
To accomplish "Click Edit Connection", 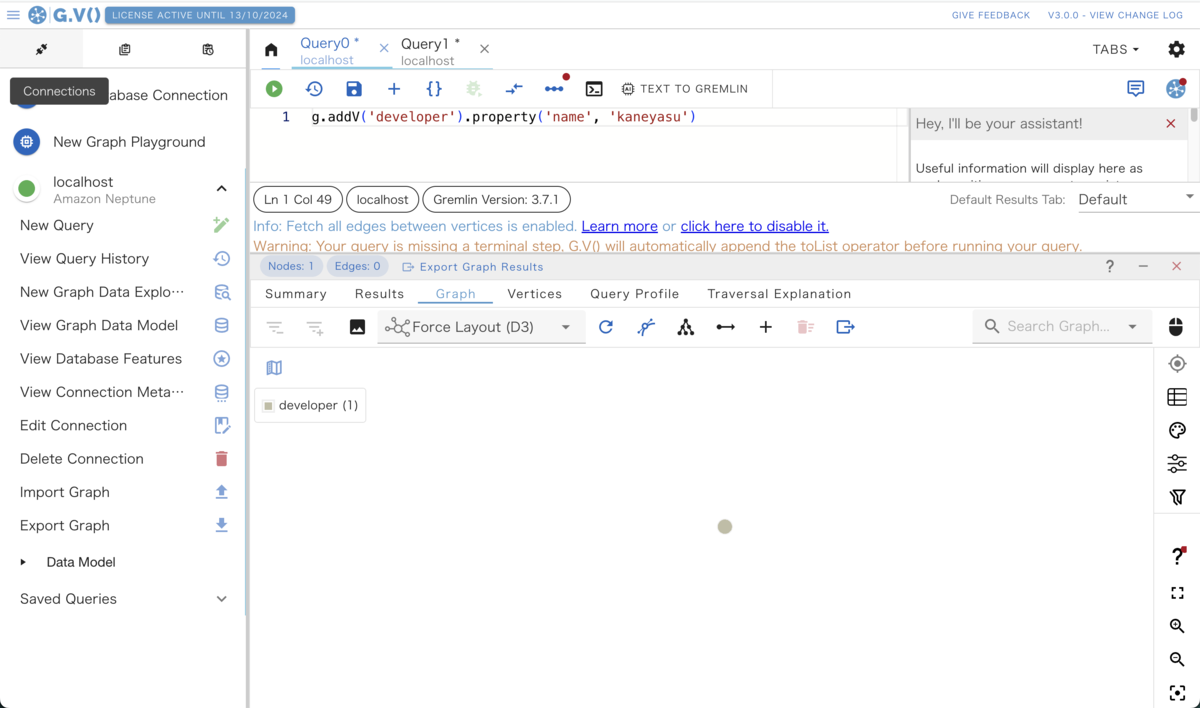I will pyautogui.click(x=73, y=425).
